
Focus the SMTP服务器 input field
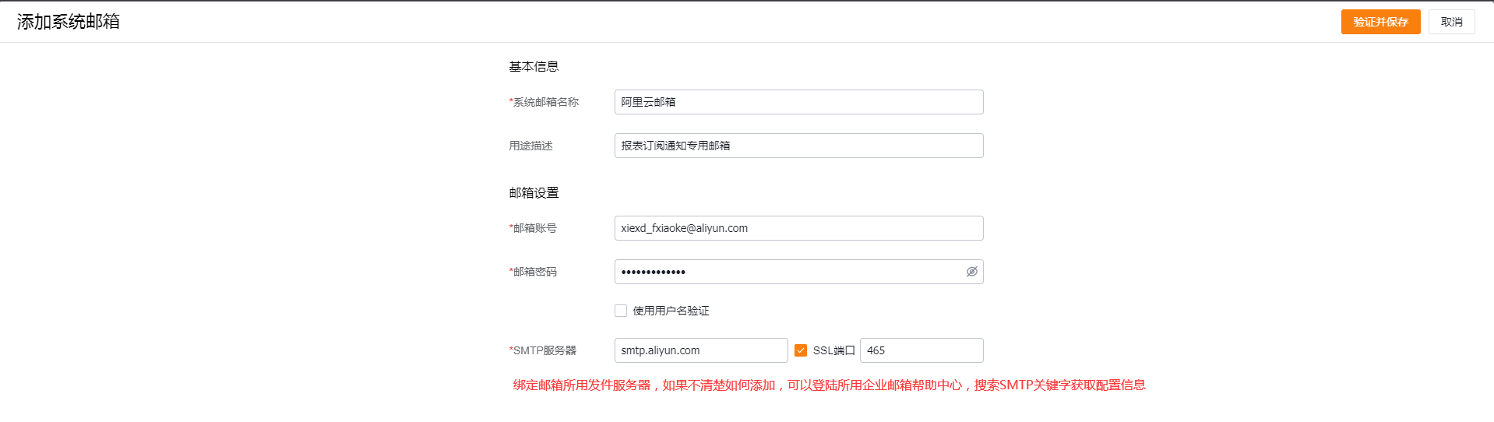[701, 350]
